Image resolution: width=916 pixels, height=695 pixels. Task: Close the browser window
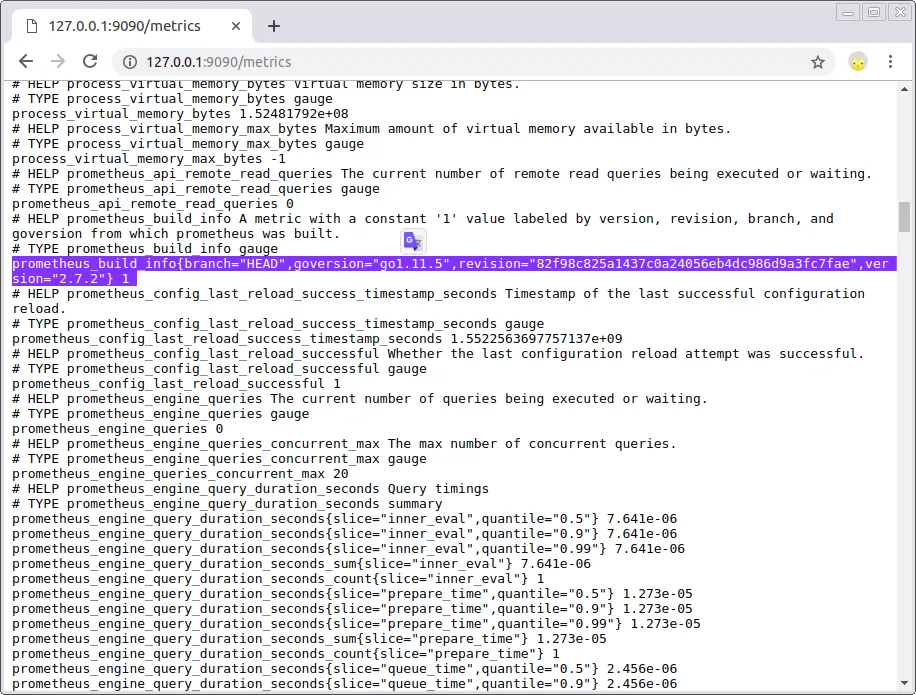(900, 12)
